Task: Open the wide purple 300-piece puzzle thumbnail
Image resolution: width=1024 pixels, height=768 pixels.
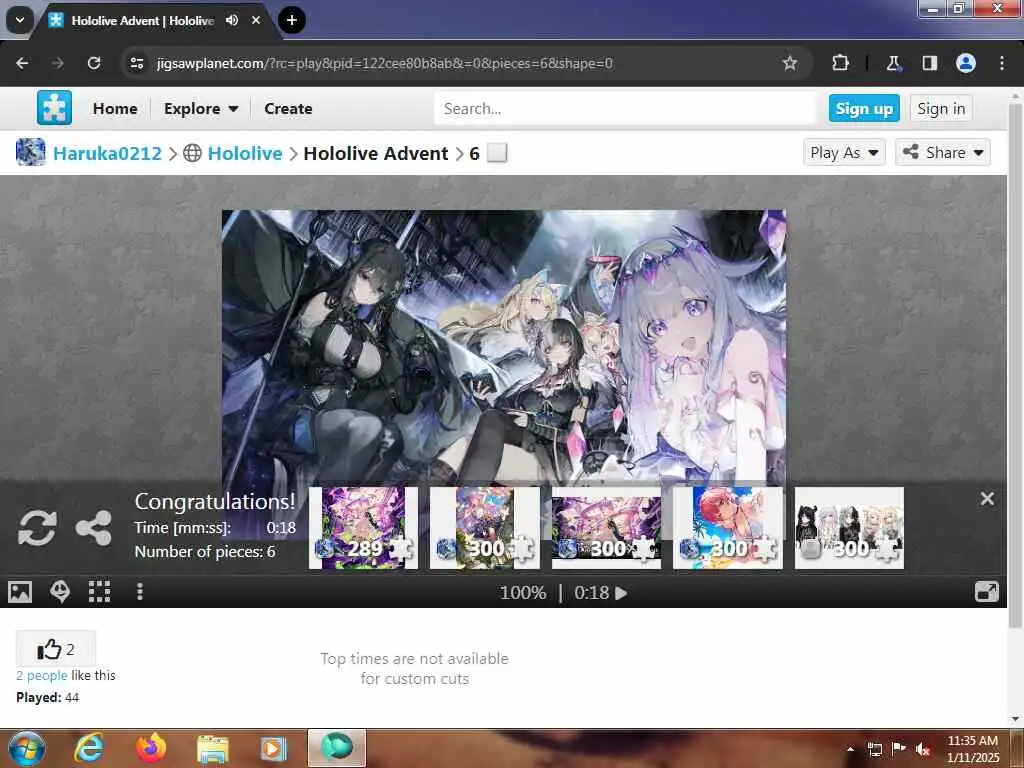Action: [x=606, y=528]
